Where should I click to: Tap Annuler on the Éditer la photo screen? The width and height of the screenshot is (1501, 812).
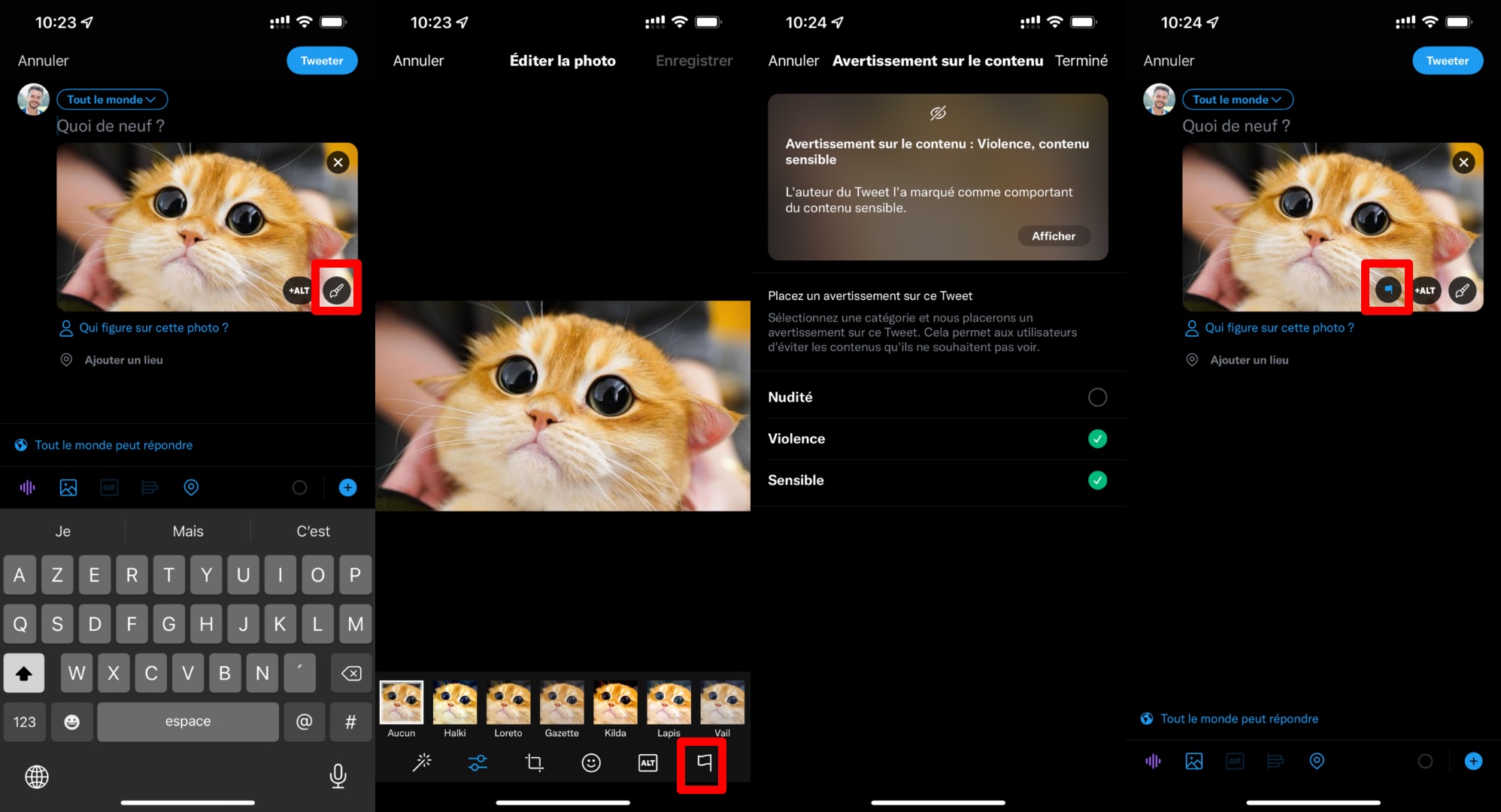click(x=418, y=61)
